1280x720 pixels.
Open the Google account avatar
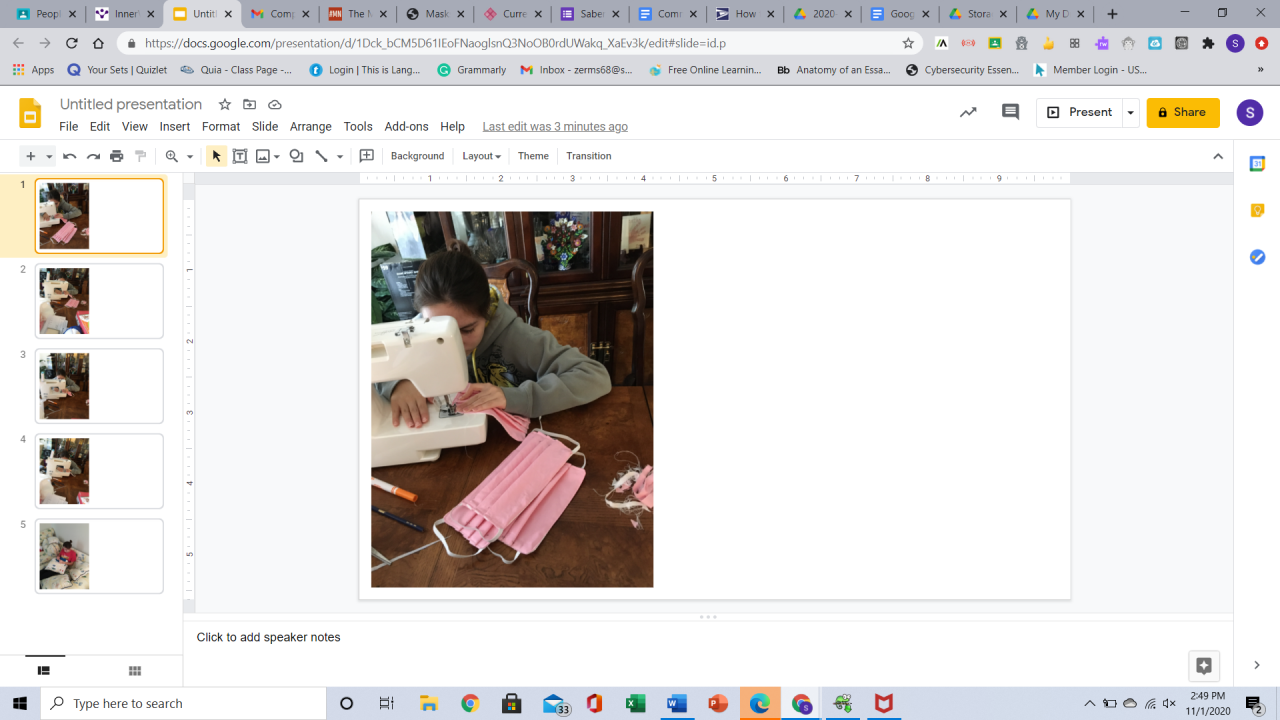pyautogui.click(x=1250, y=112)
